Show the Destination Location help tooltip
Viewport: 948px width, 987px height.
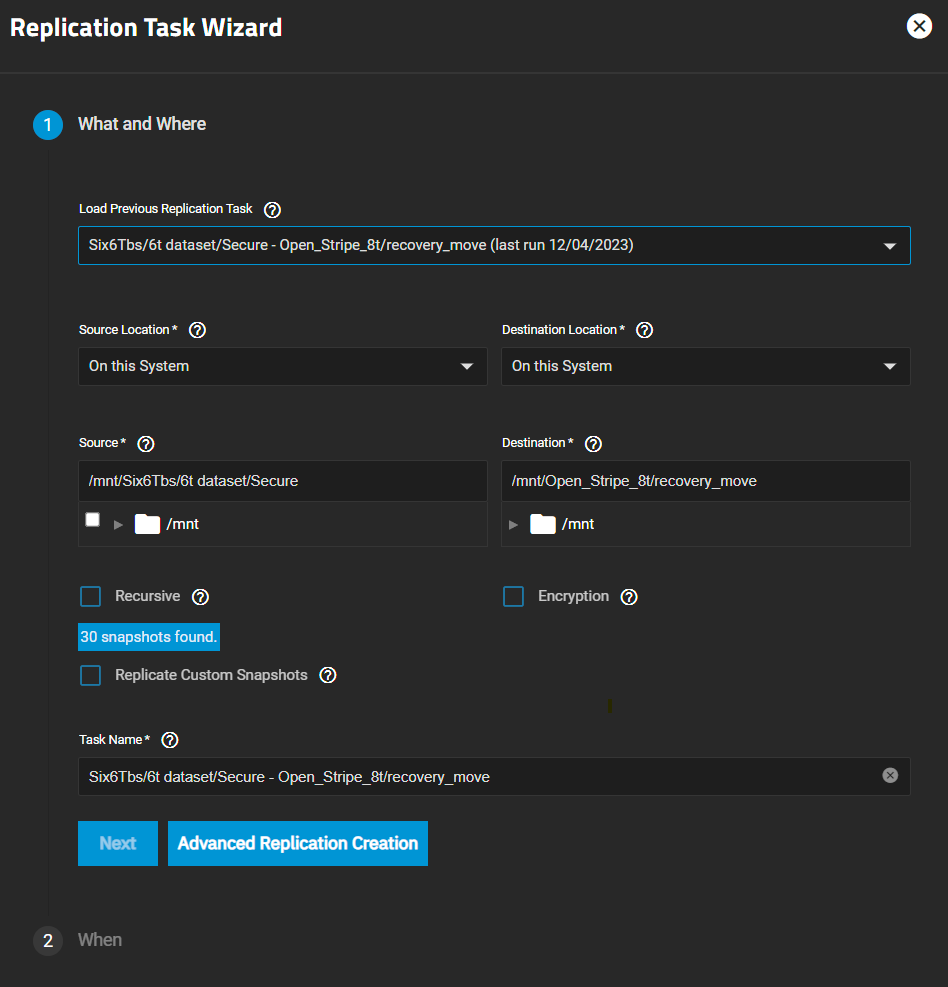tap(644, 330)
